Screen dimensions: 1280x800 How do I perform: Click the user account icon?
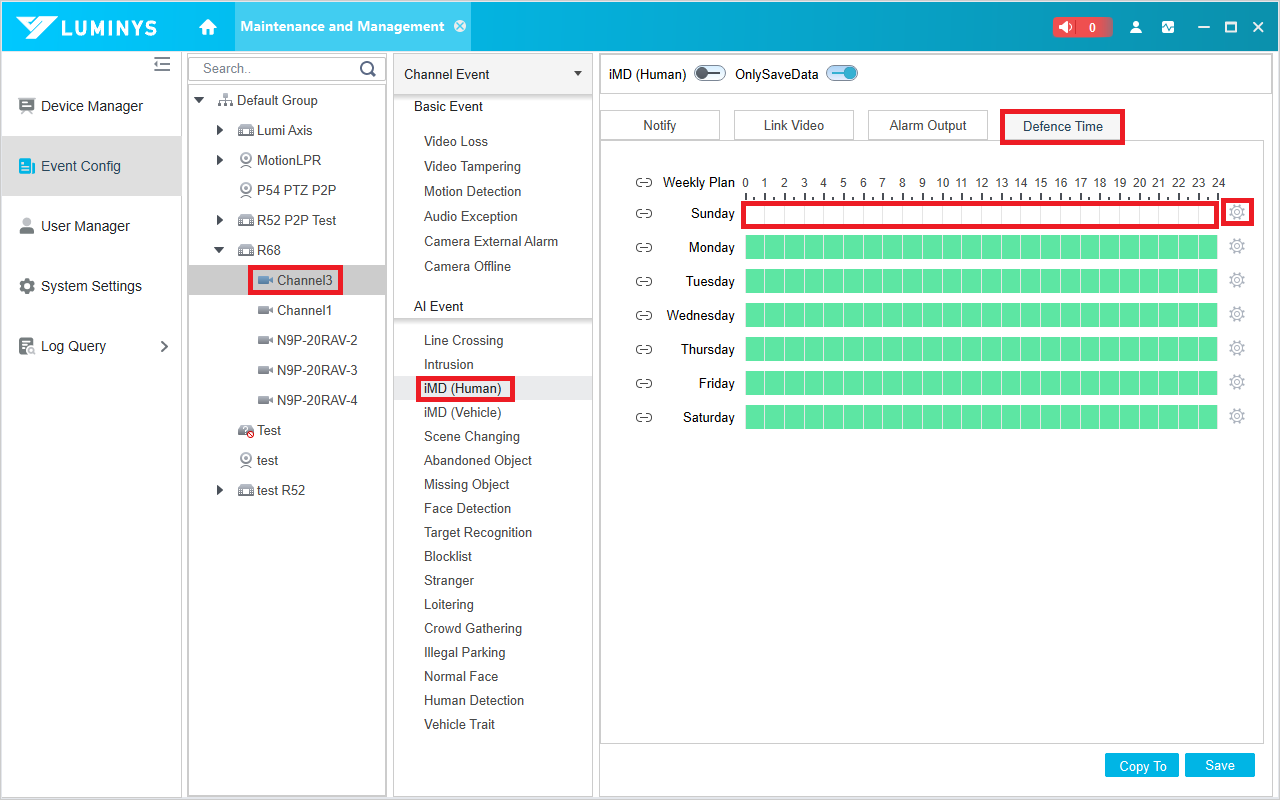(x=1136, y=27)
